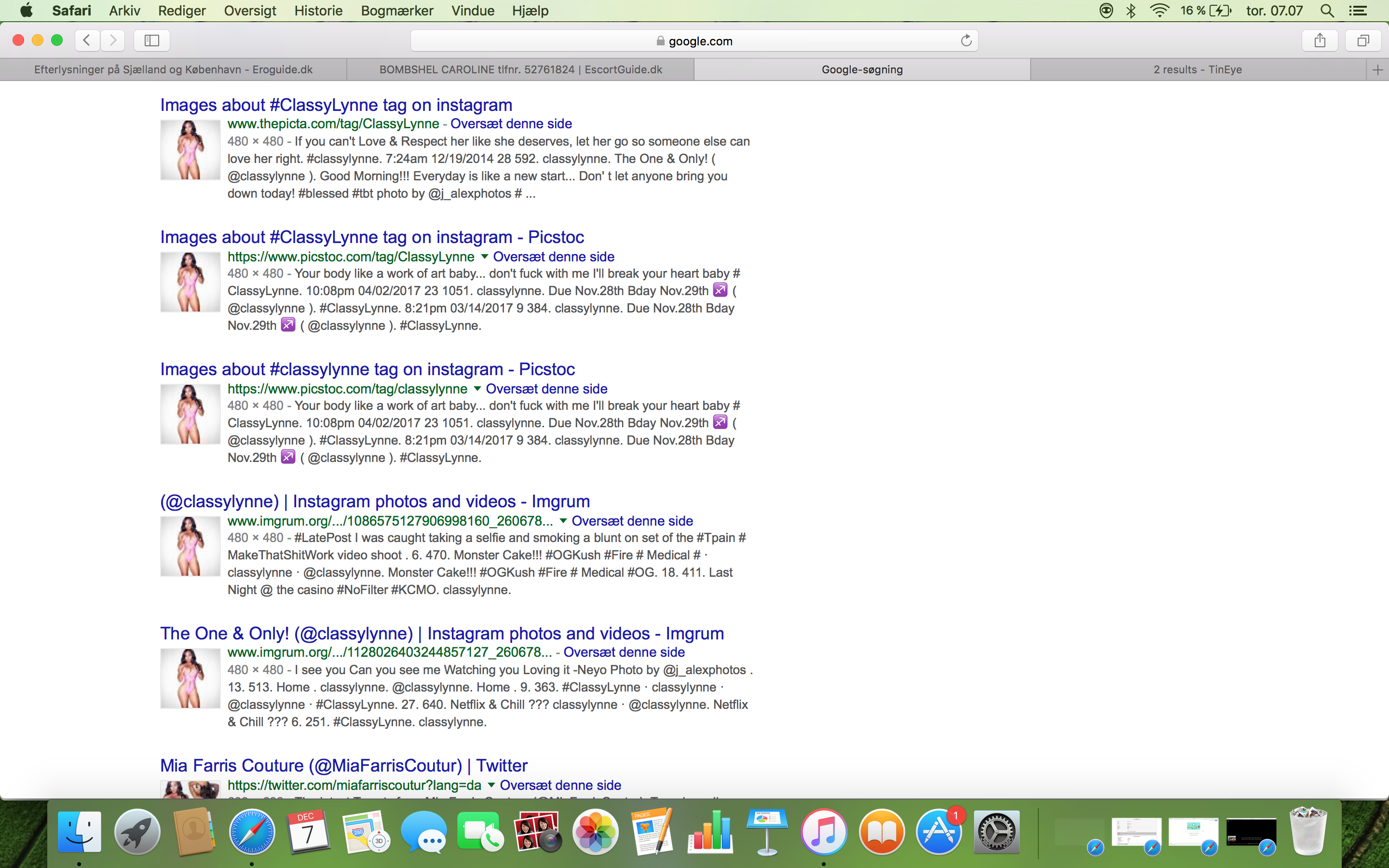1389x868 pixels.
Task: Click the Wi-Fi status icon
Action: point(1159,10)
